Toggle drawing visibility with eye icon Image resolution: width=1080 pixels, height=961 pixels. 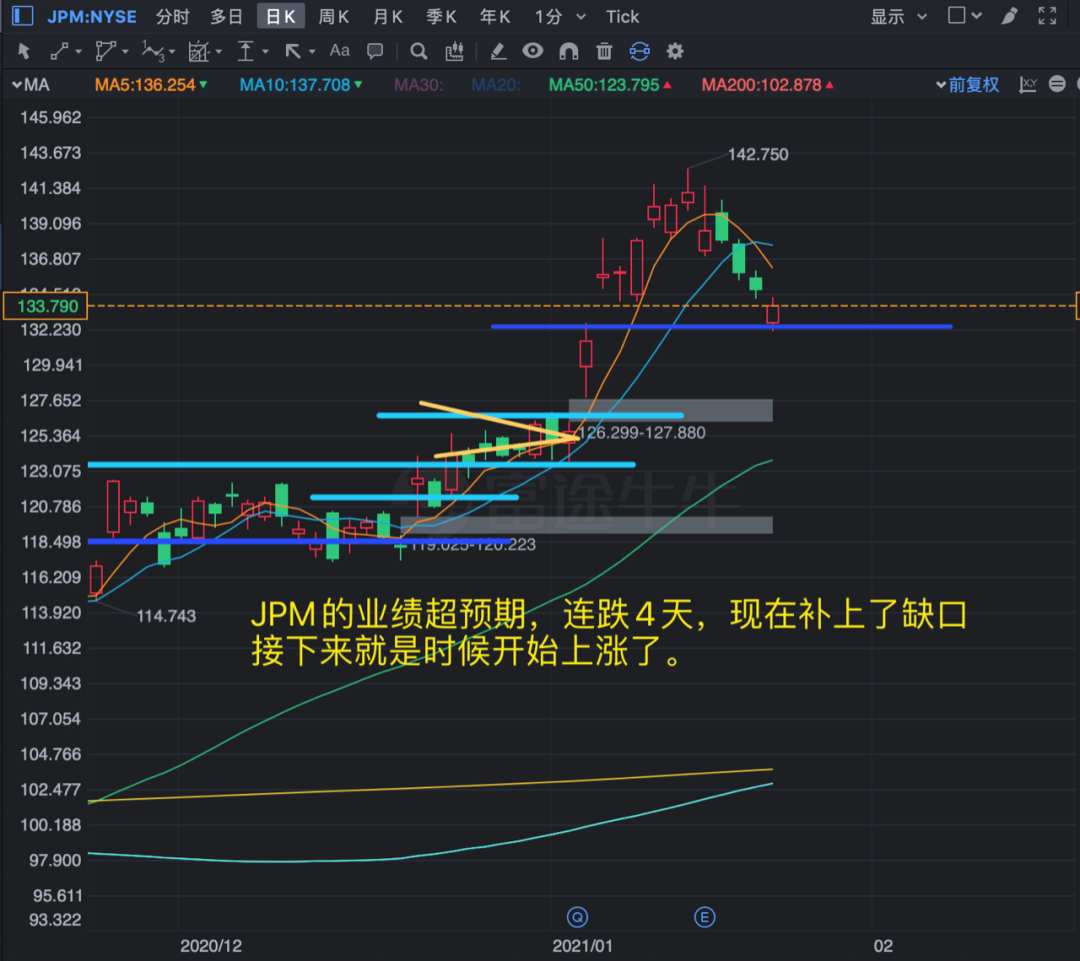tap(532, 51)
